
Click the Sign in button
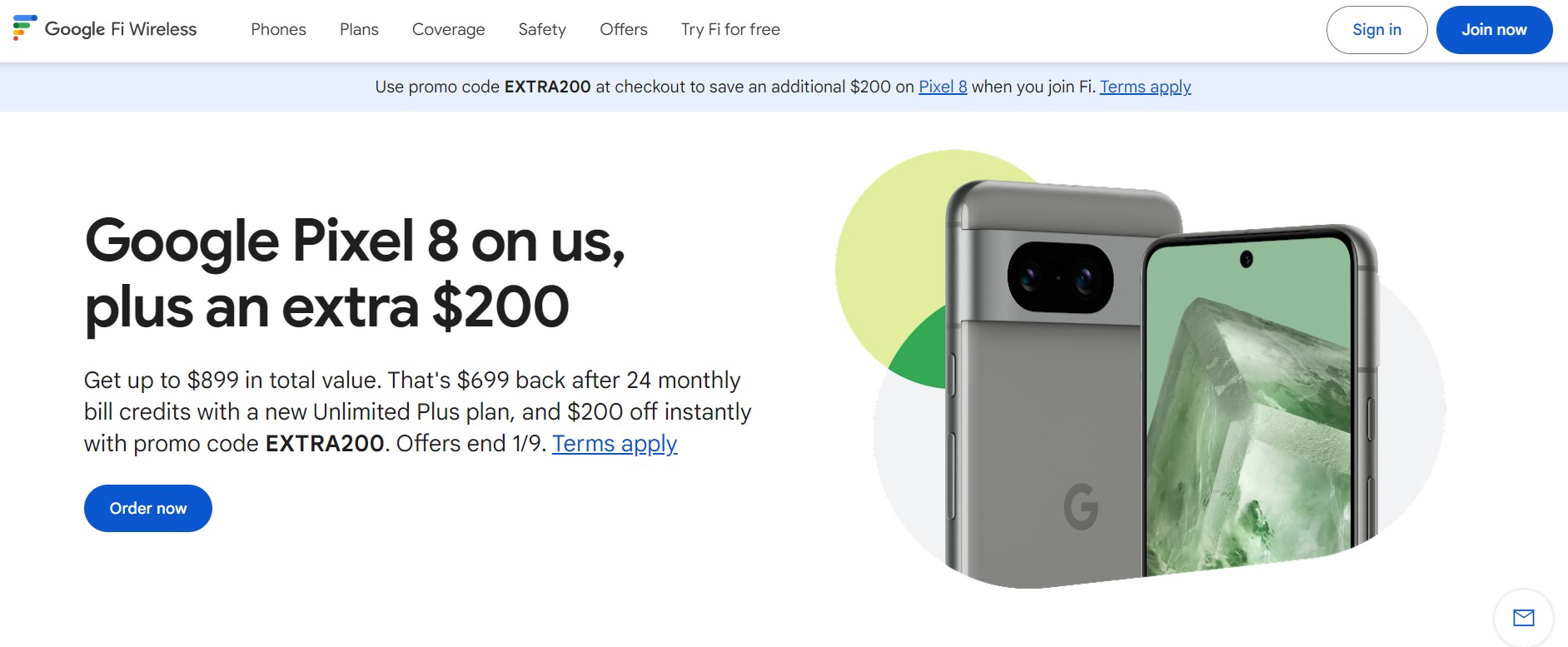pyautogui.click(x=1377, y=29)
